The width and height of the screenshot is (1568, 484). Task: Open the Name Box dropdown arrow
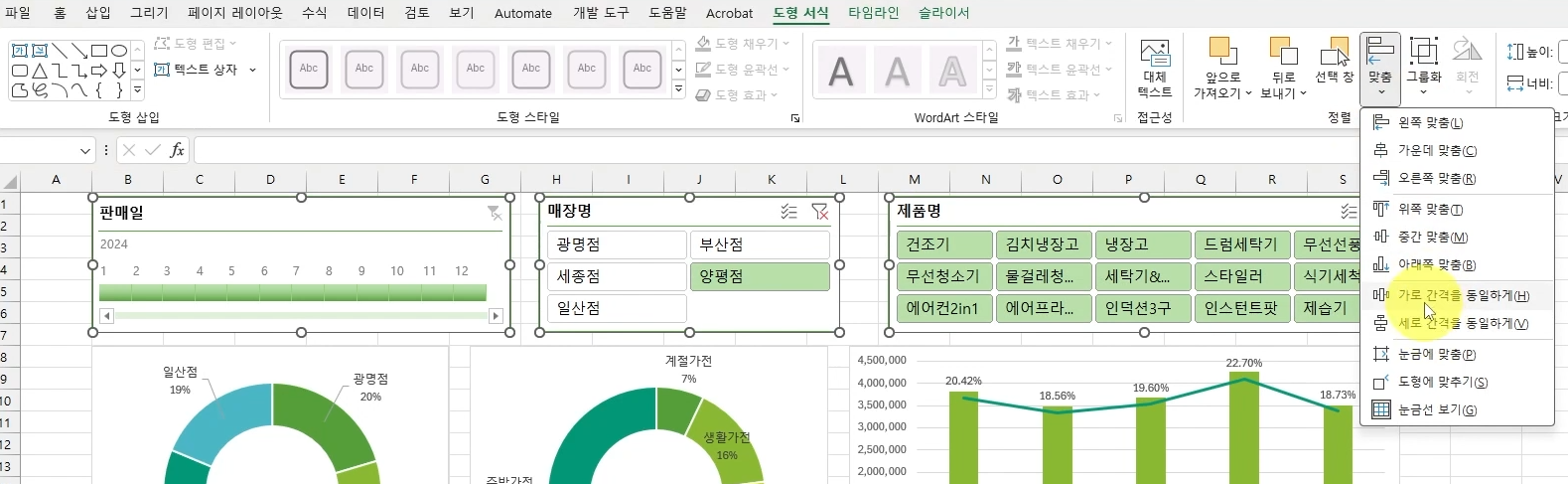pyautogui.click(x=85, y=151)
